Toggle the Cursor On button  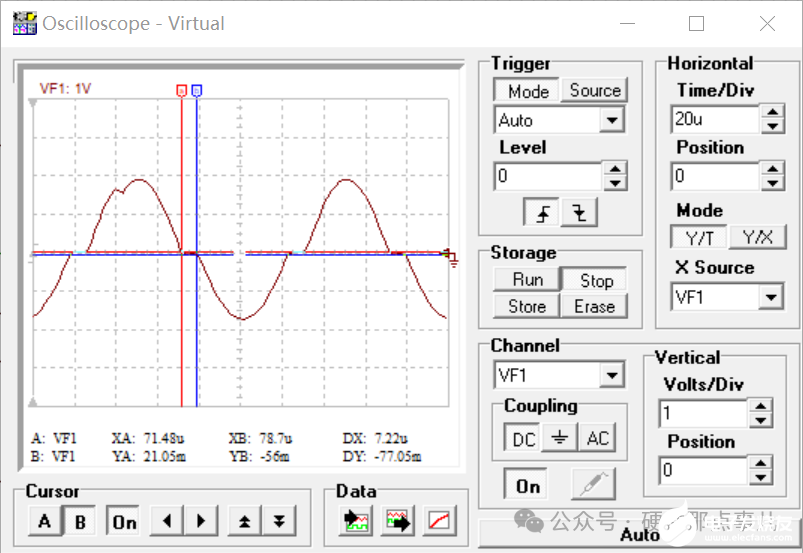(124, 522)
